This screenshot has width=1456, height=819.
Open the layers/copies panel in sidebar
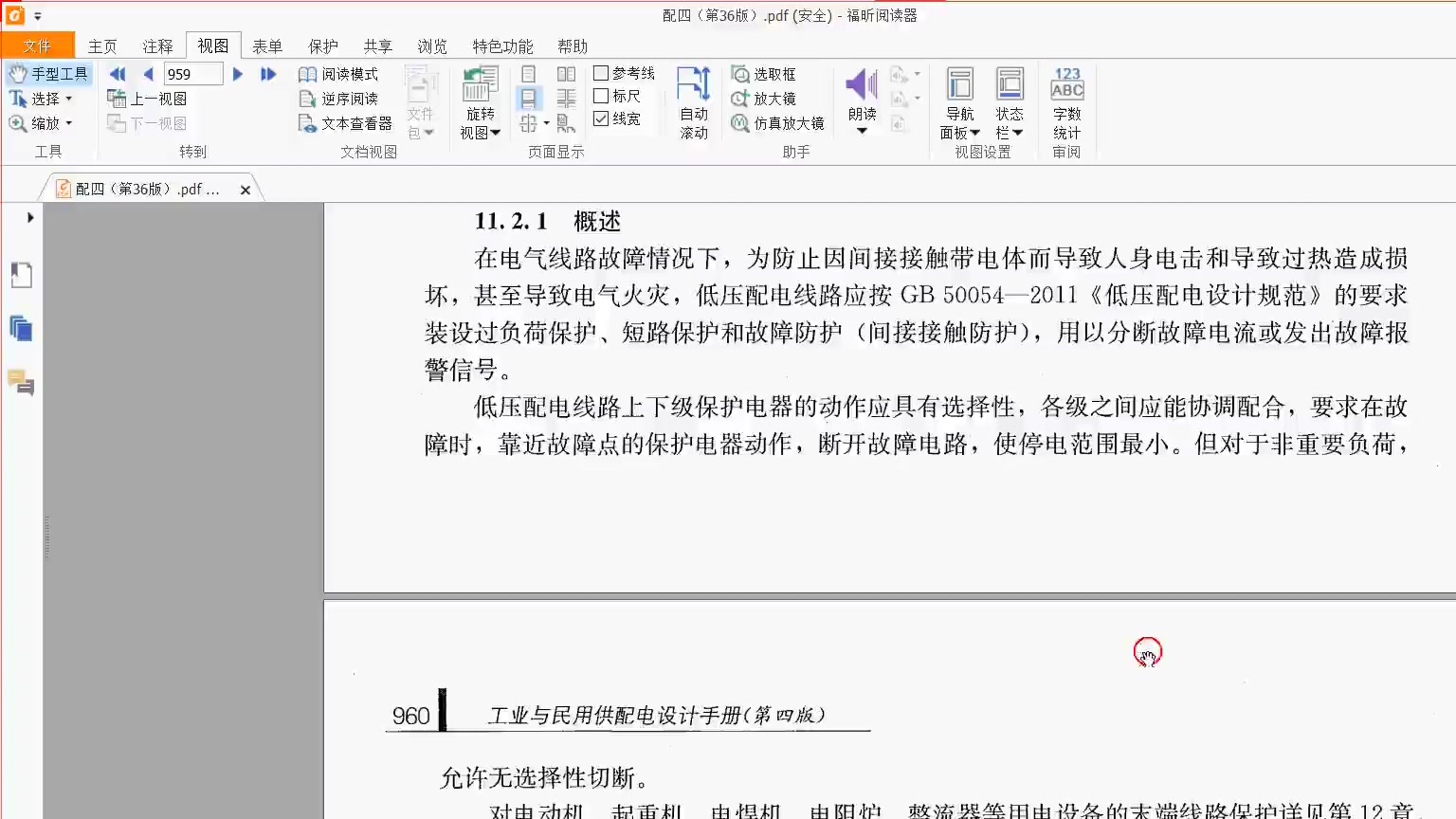point(21,329)
